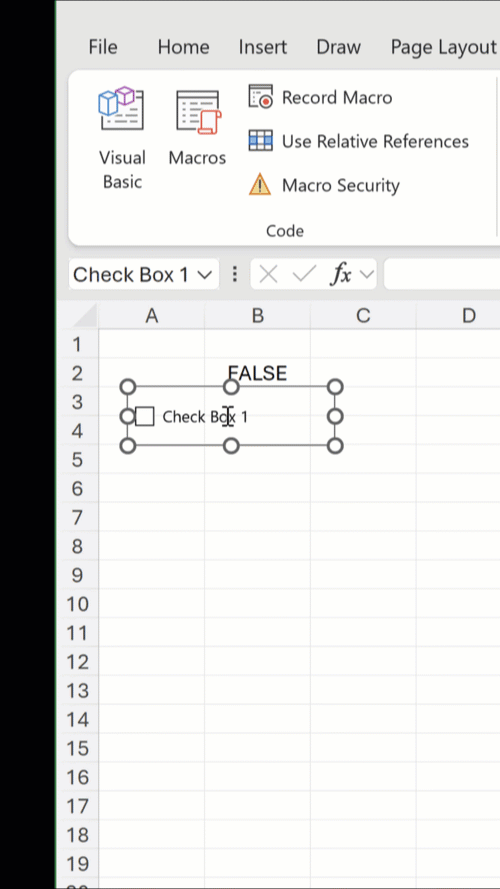The height and width of the screenshot is (889, 500).
Task: Select row 10 header
Action: 77,604
